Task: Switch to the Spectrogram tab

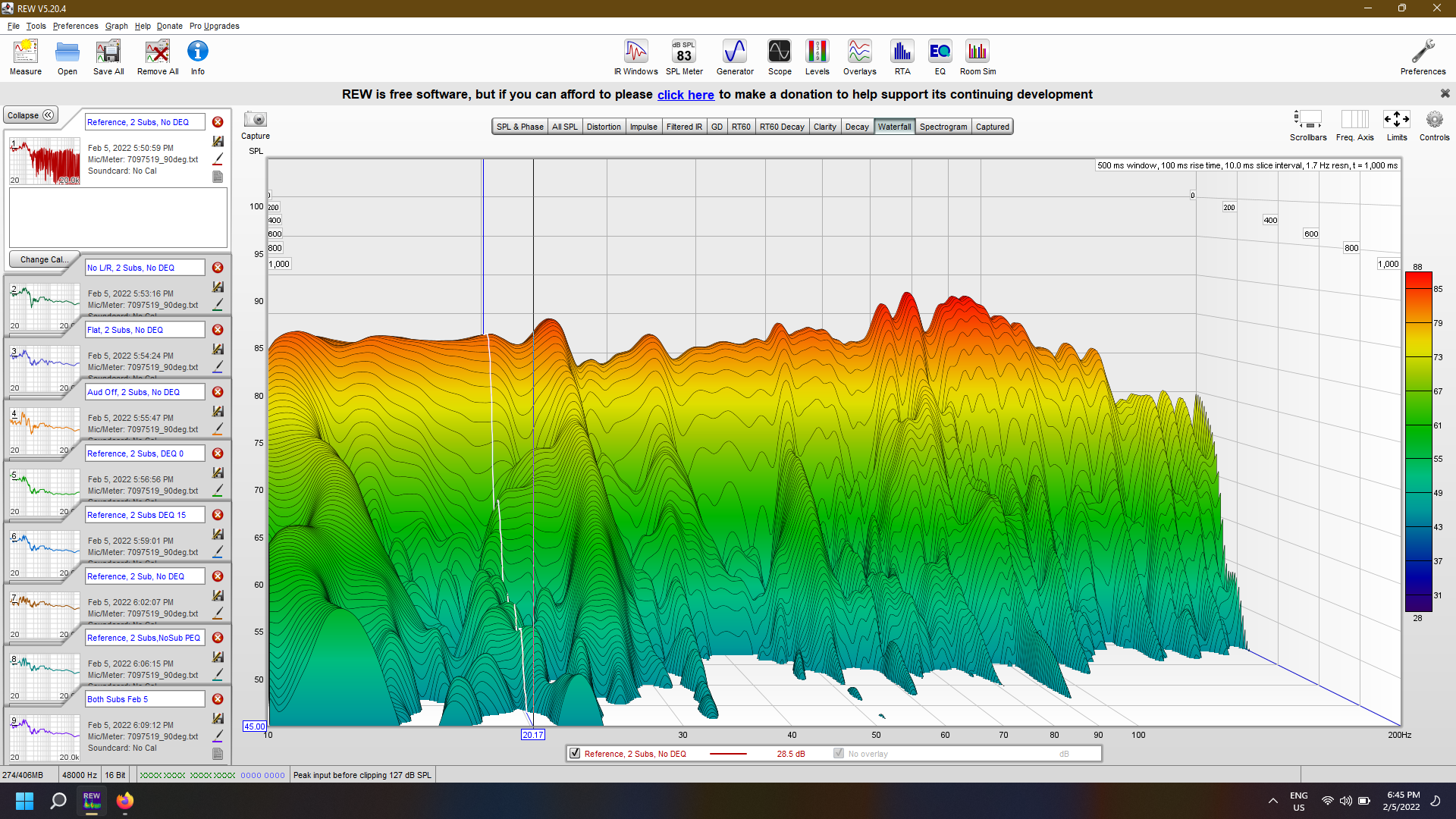Action: tap(943, 127)
